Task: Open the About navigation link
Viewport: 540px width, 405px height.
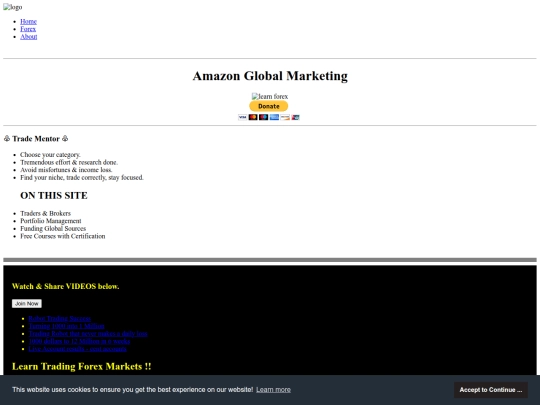Action: pyautogui.click(x=29, y=37)
